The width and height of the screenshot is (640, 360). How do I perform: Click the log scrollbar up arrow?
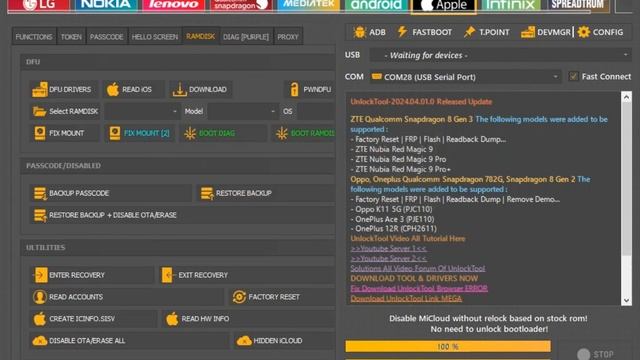626,97
